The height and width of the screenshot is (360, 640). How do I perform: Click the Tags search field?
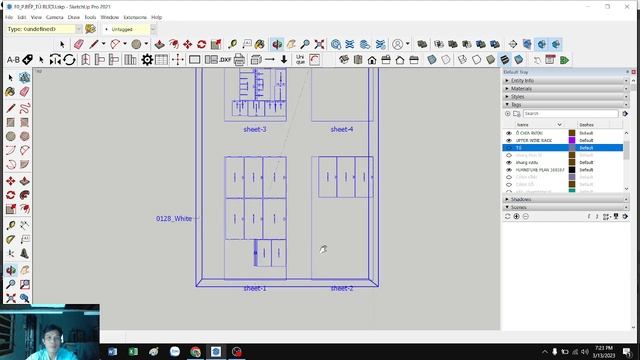click(571, 113)
